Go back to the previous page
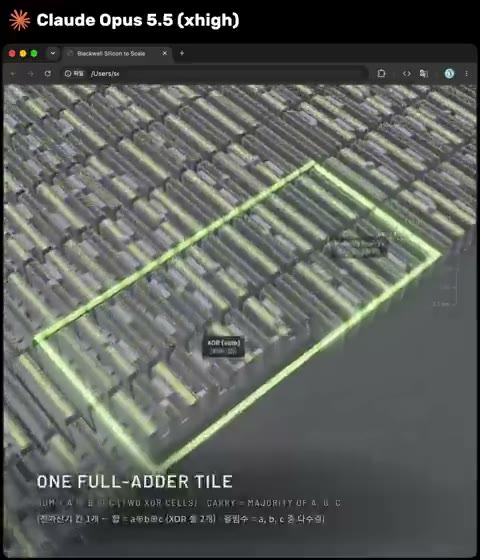This screenshot has width=480, height=560. tap(13, 74)
